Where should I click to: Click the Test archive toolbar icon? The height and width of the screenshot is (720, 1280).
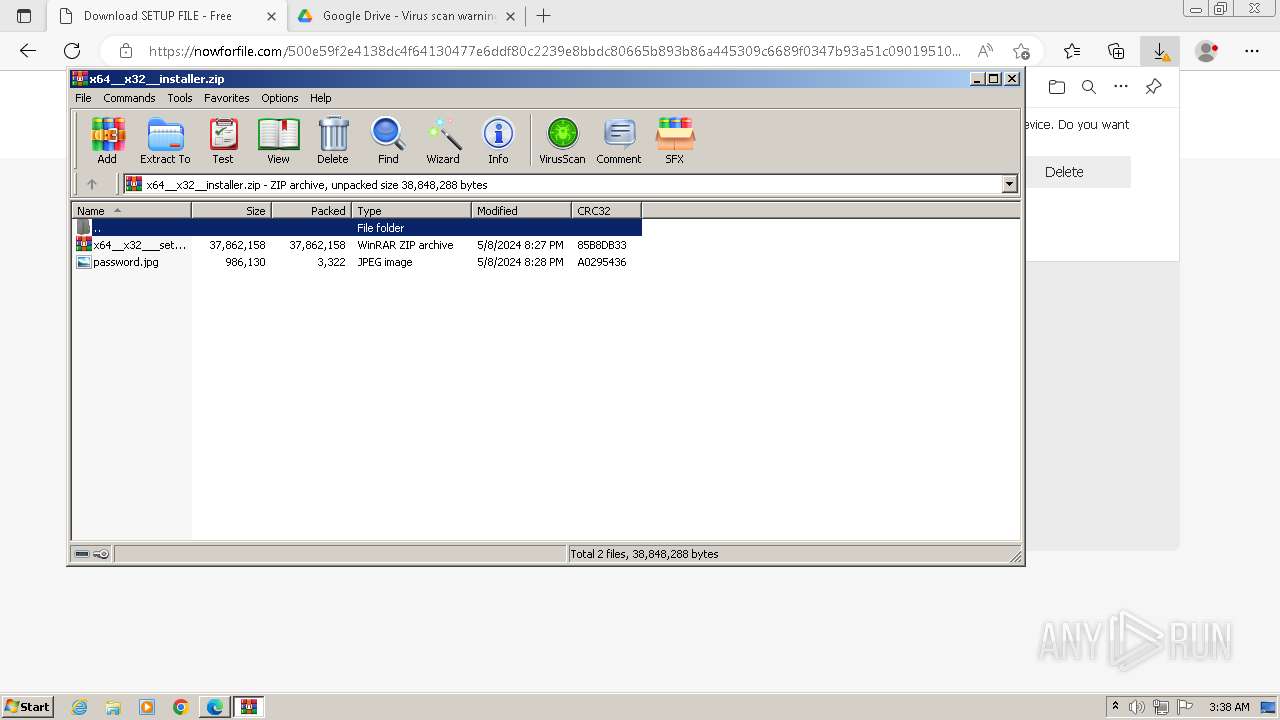(x=223, y=140)
